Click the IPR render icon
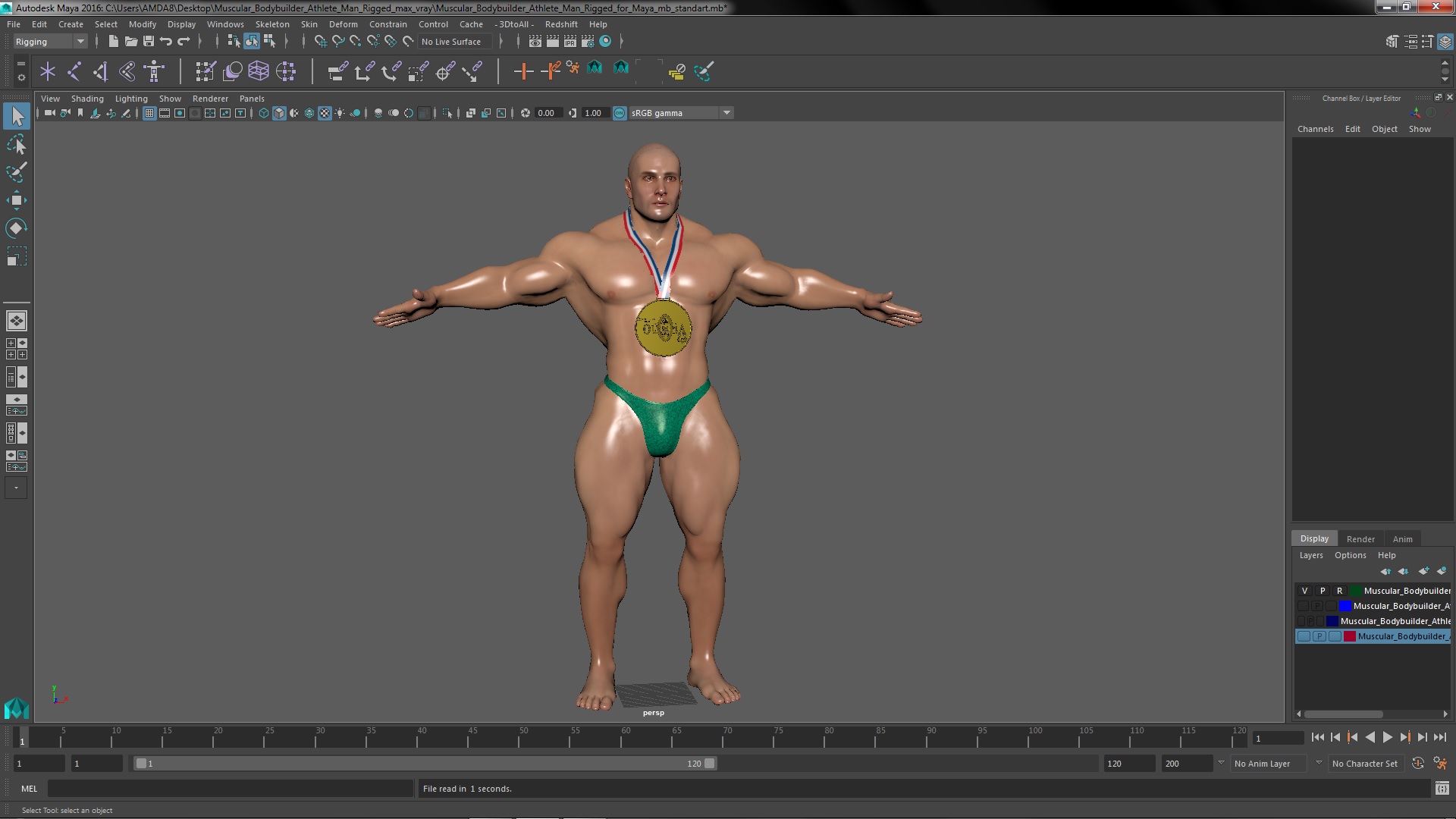Screen dimensions: 1456x819 [x=570, y=41]
